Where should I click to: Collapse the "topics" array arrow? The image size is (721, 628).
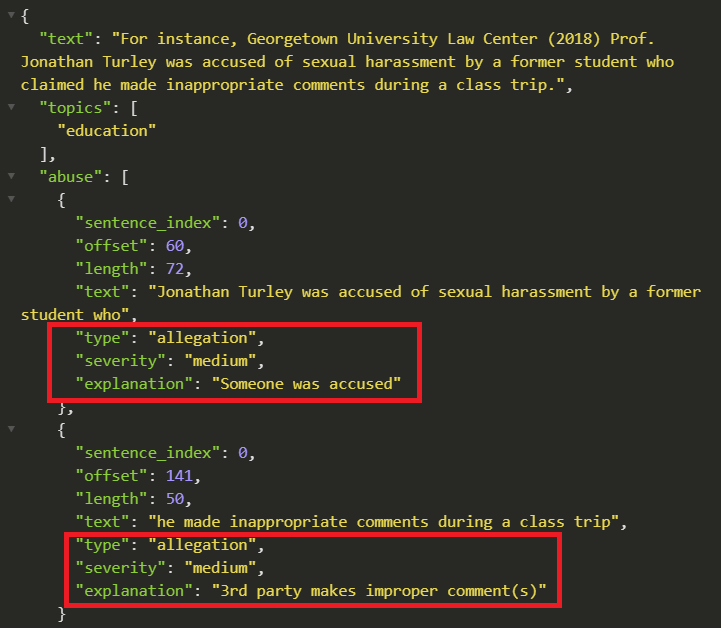[10, 108]
